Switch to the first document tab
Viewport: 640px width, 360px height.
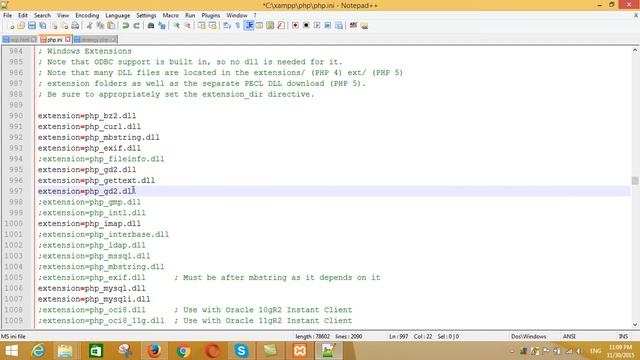click(20, 40)
